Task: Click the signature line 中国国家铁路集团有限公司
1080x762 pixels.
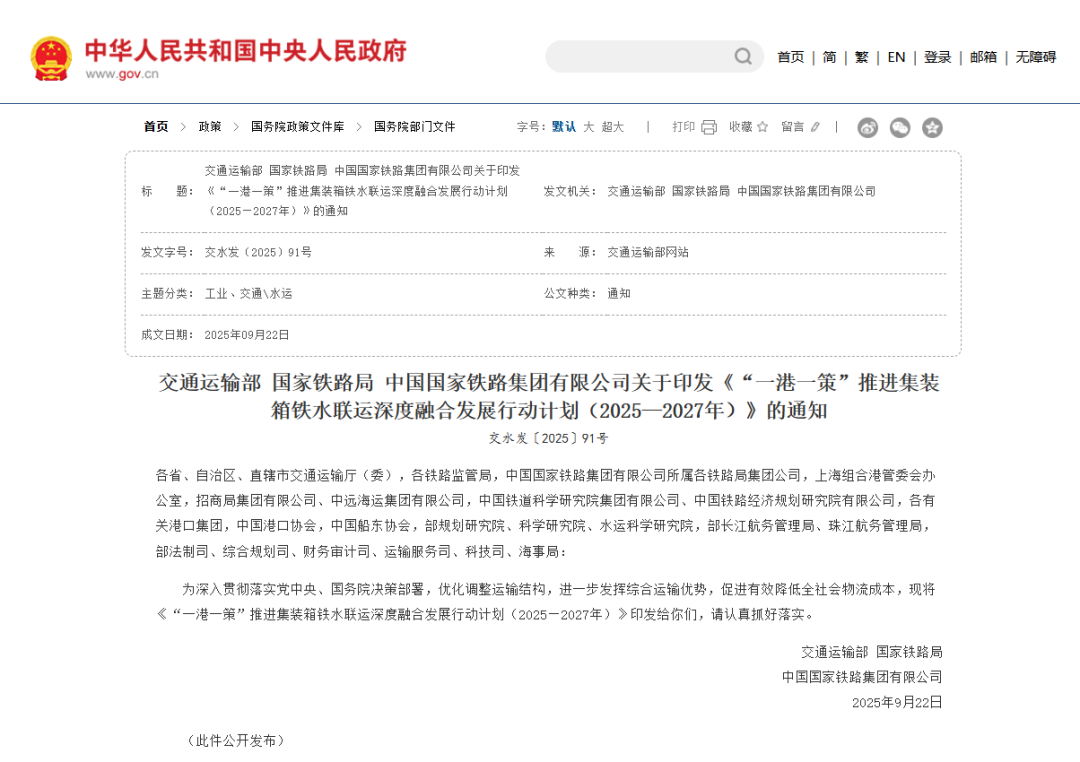Action: (862, 677)
